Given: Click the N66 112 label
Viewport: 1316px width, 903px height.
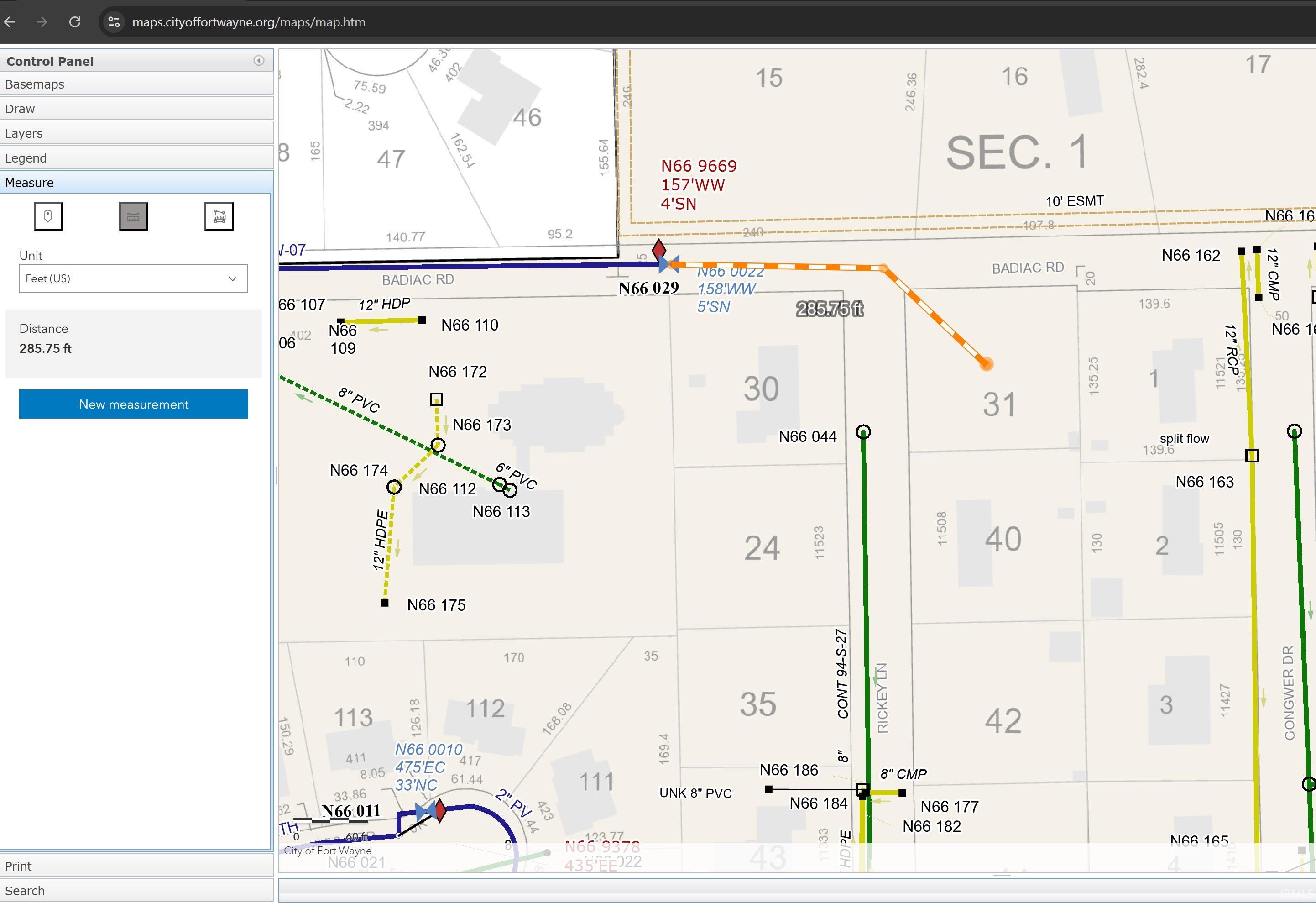Looking at the screenshot, I should pos(447,489).
